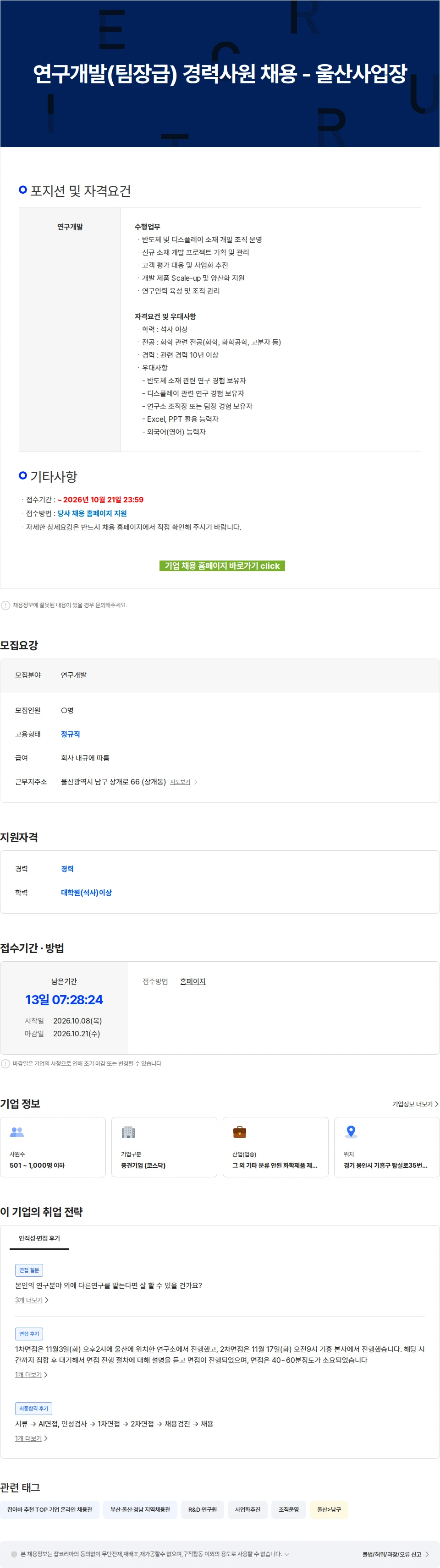Click the building icon on the 기업구분 card
The image size is (440, 1568).
point(128,1132)
